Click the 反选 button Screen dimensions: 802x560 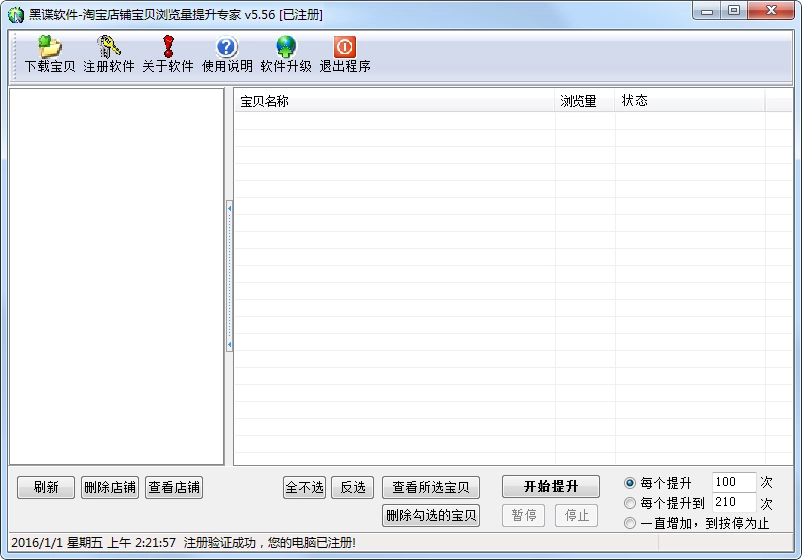pyautogui.click(x=352, y=487)
